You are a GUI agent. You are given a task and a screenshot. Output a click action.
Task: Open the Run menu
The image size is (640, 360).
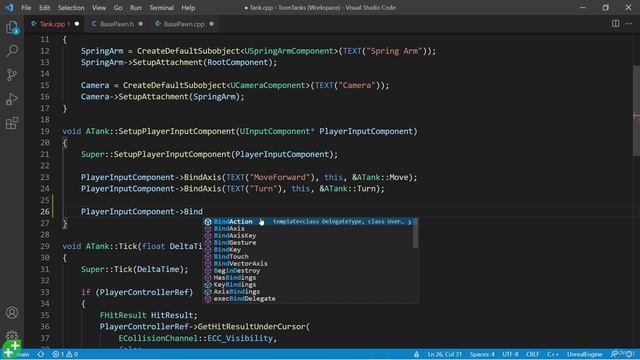tap(136, 8)
